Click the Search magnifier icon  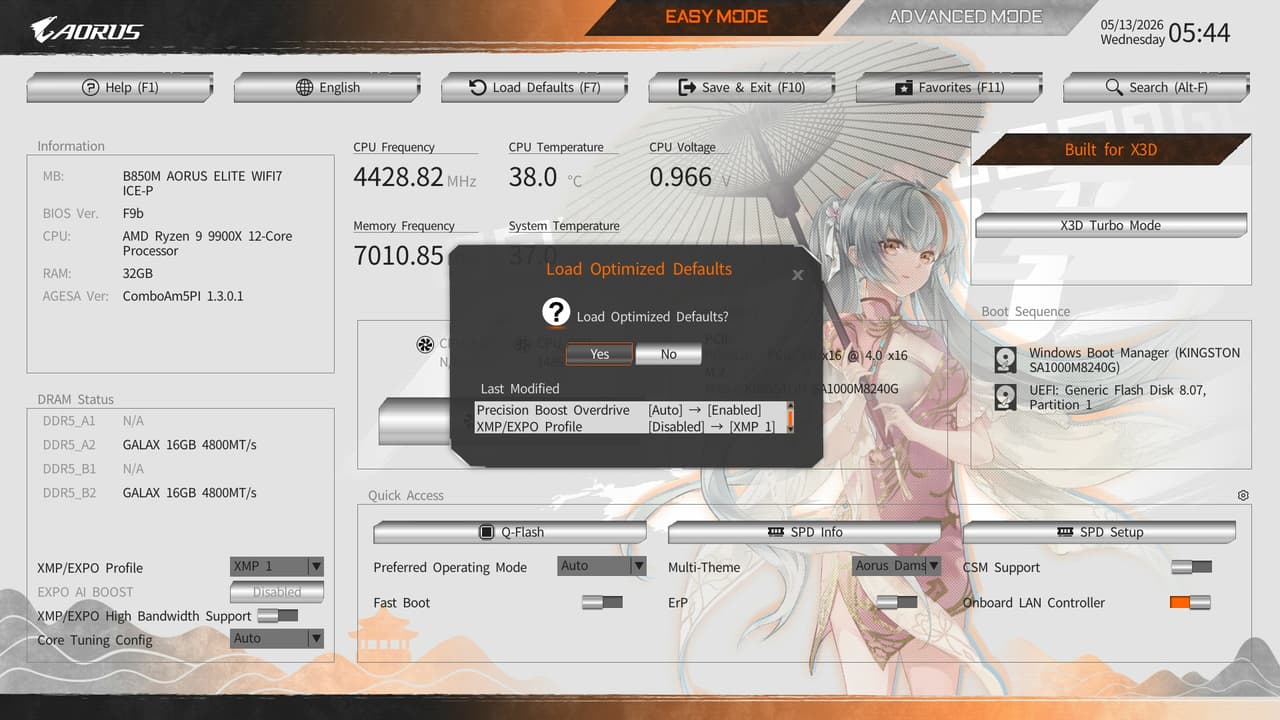click(x=1114, y=88)
